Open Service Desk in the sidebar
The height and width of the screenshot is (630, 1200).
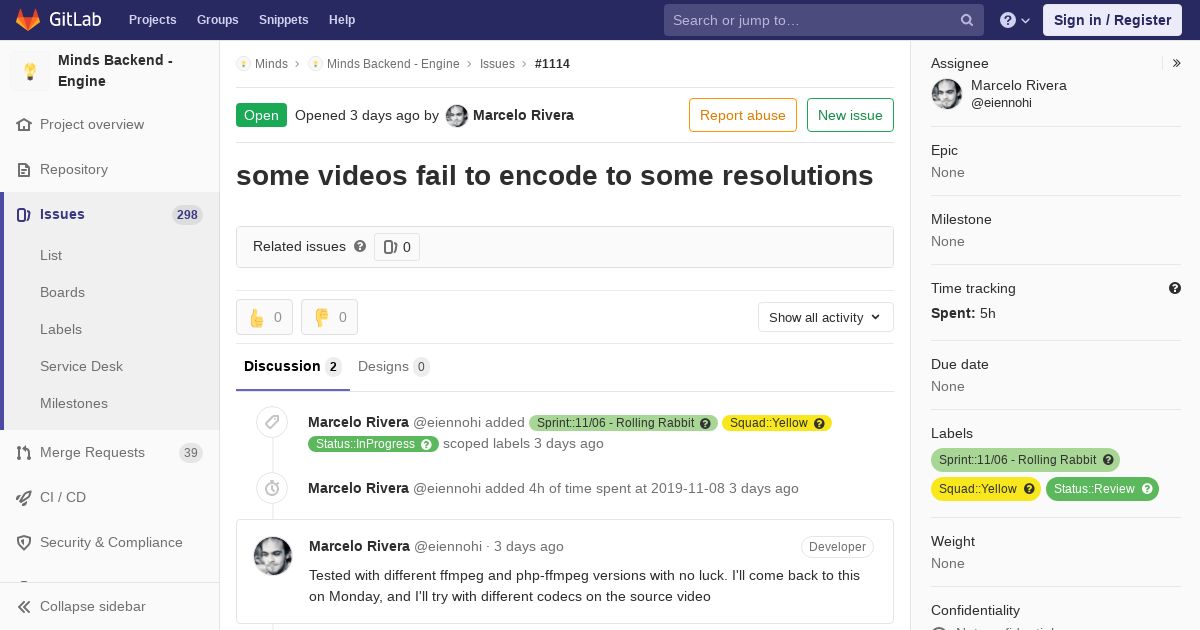tap(81, 367)
